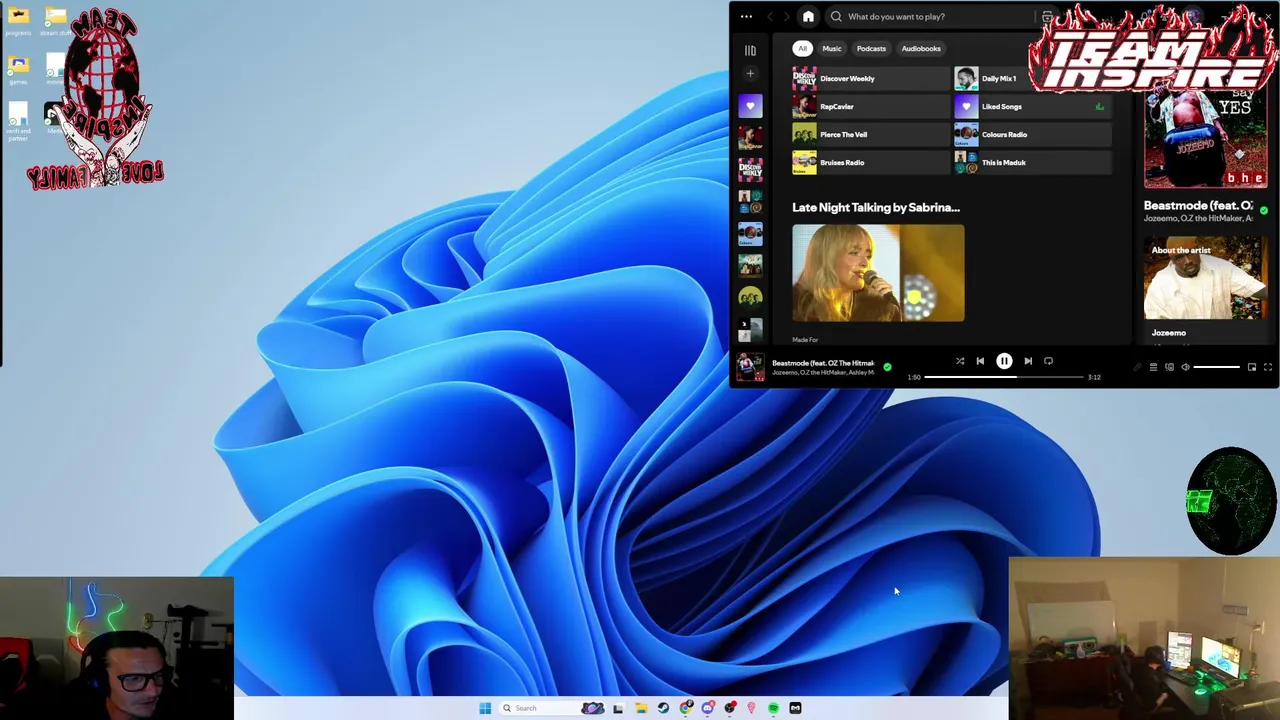The image size is (1280, 720).
Task: Seek on the song progress bar
Action: click(x=1004, y=377)
